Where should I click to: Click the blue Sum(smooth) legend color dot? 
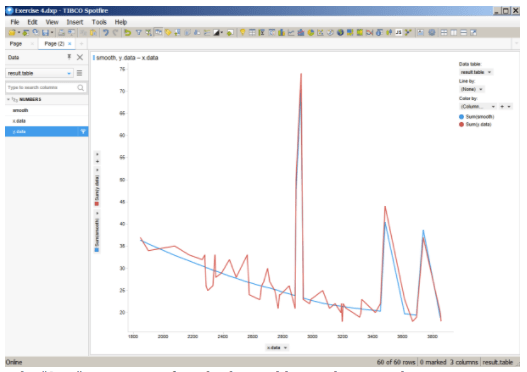pos(461,117)
